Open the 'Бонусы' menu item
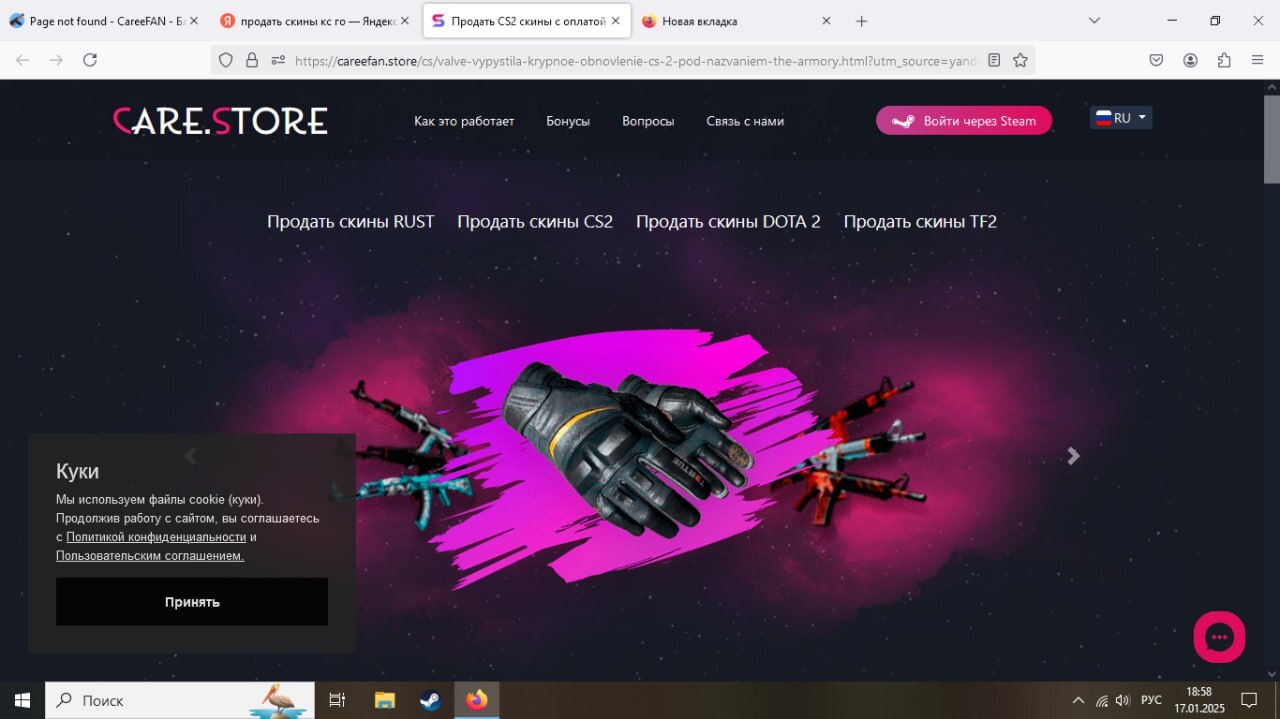 (568, 121)
